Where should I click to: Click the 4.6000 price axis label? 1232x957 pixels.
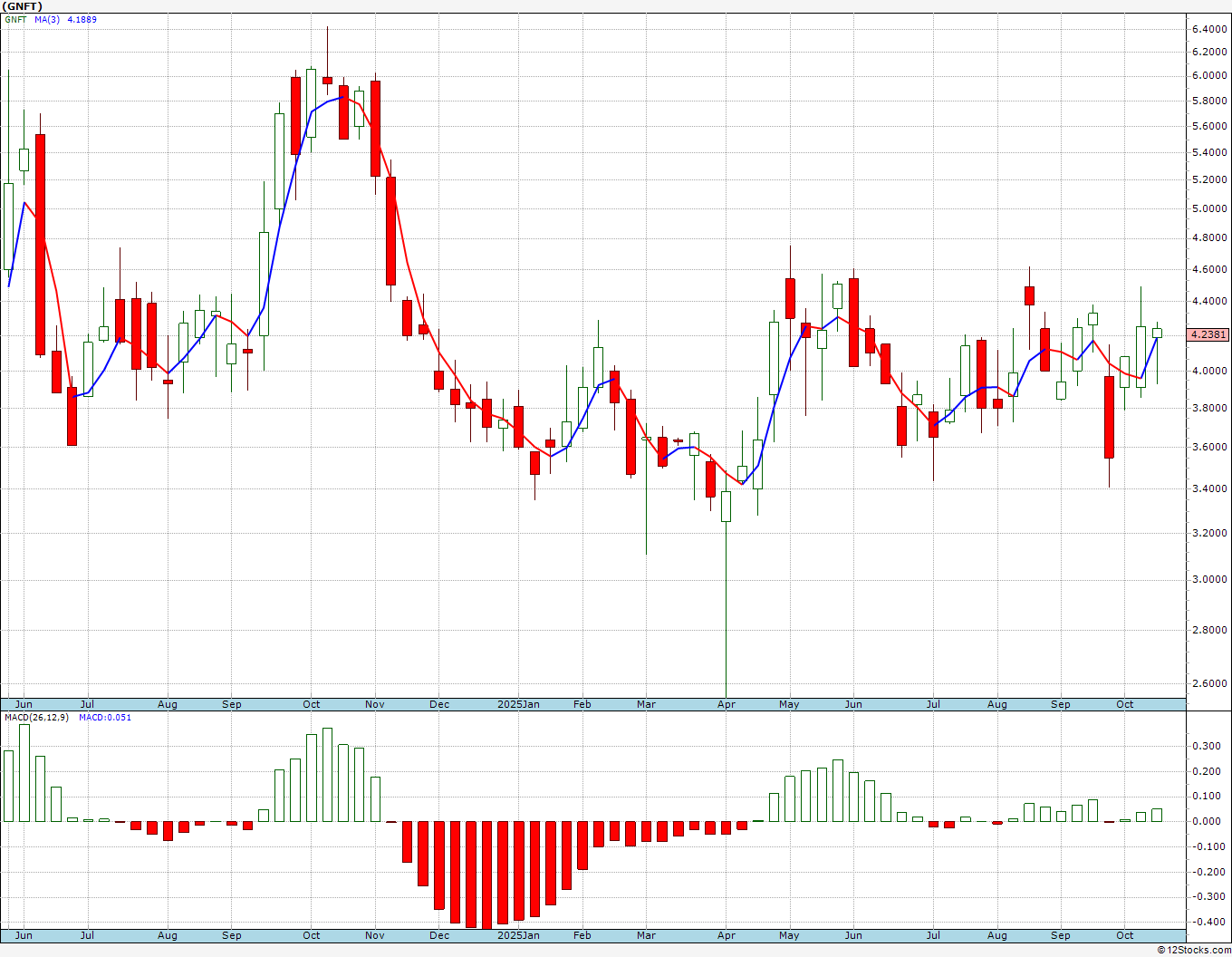(1209, 269)
